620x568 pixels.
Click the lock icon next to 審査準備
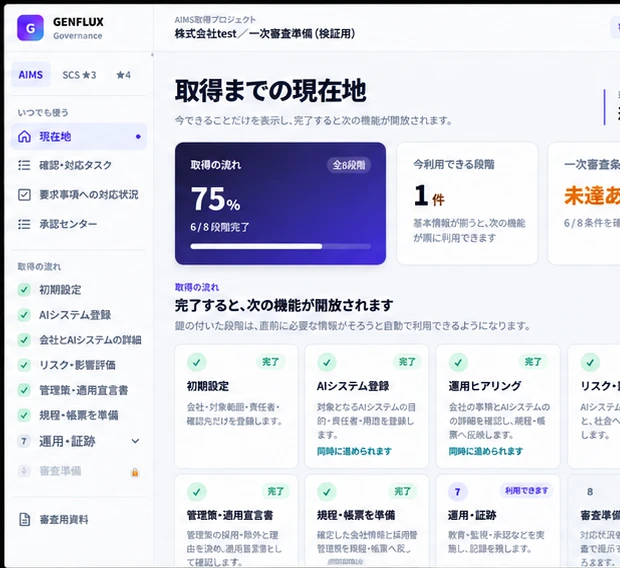pyautogui.click(x=135, y=472)
